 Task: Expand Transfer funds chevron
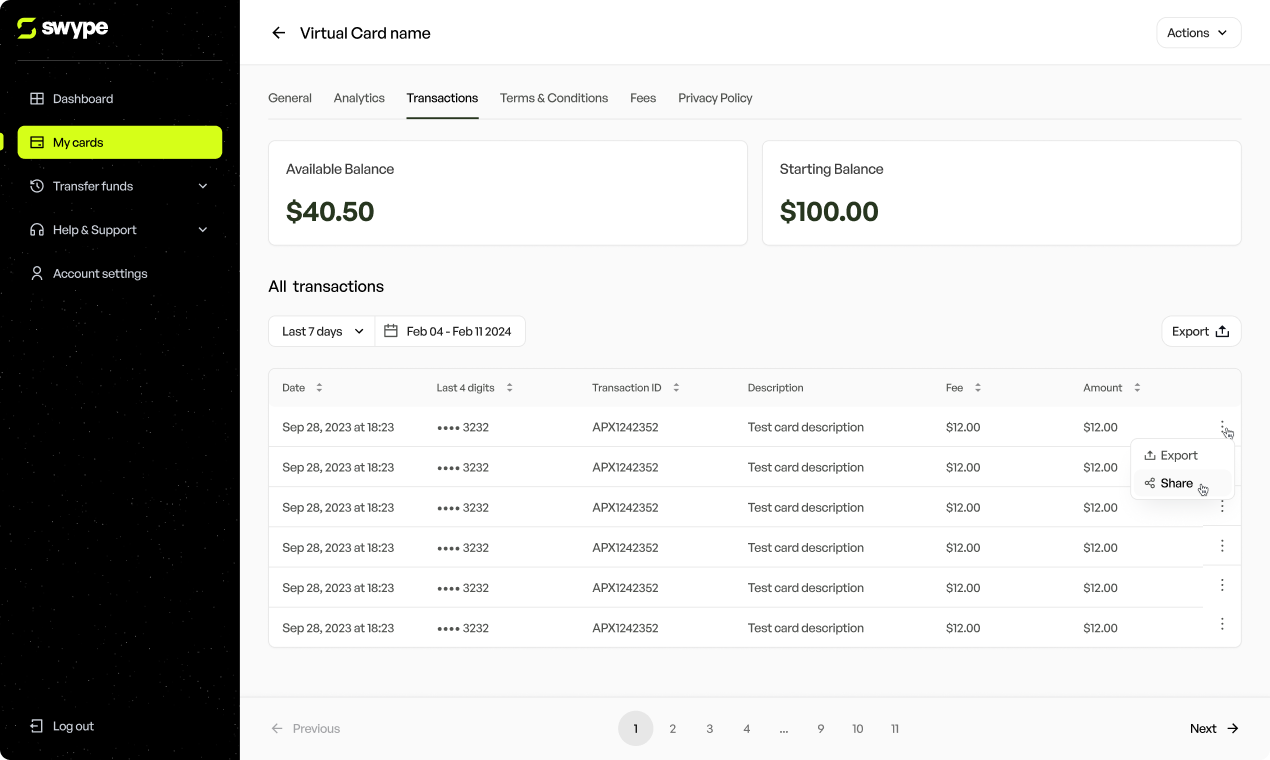tap(203, 186)
